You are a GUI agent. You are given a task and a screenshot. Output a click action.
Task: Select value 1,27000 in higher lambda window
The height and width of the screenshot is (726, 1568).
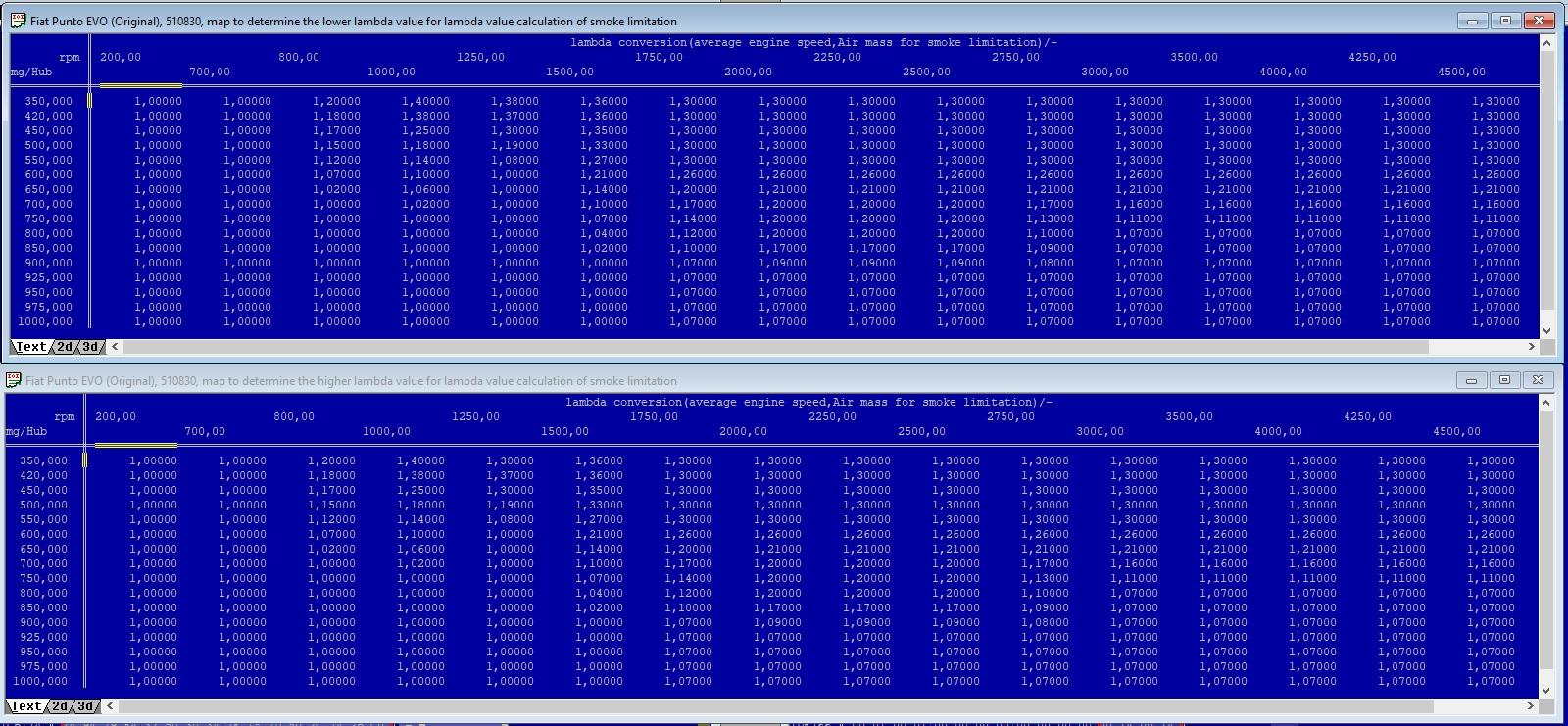(600, 519)
